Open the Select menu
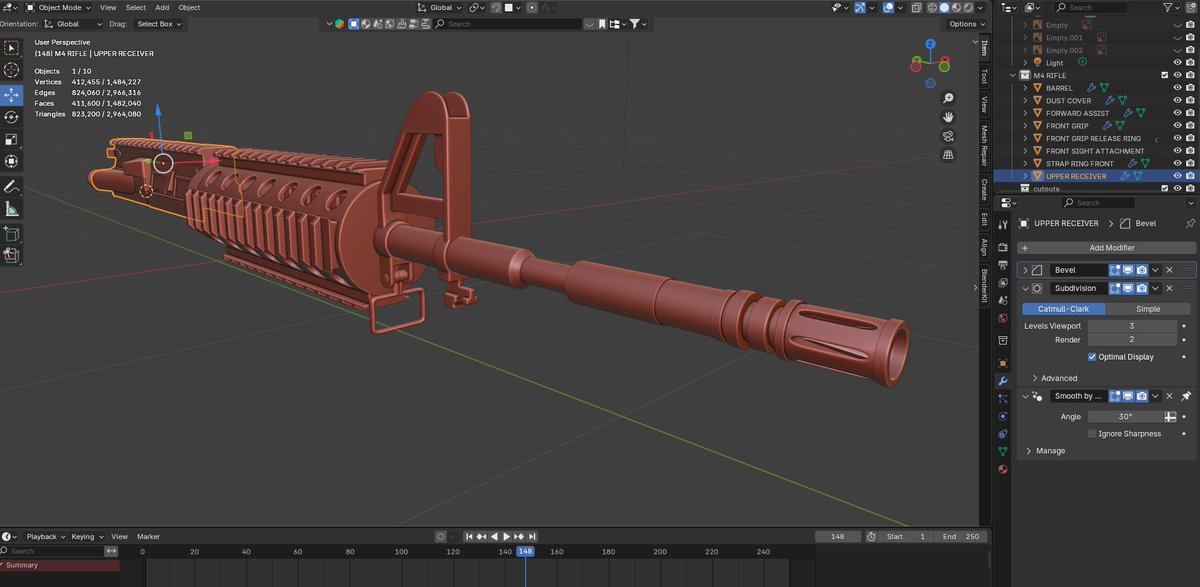The width and height of the screenshot is (1200, 587). point(135,7)
